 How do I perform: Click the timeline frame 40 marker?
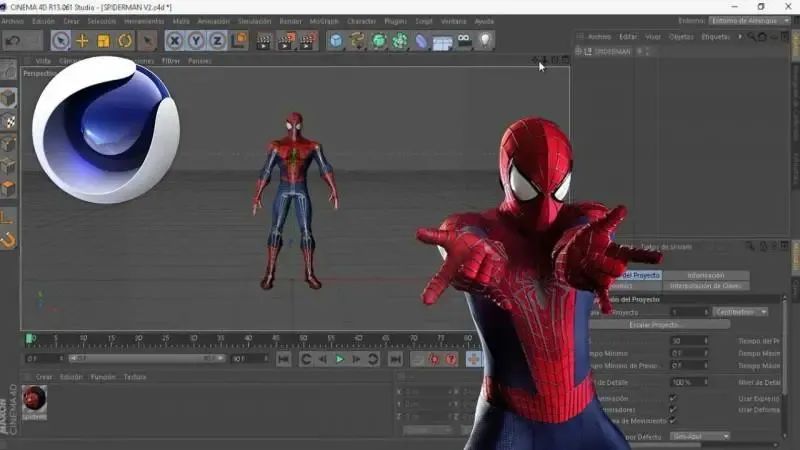[x=248, y=339]
